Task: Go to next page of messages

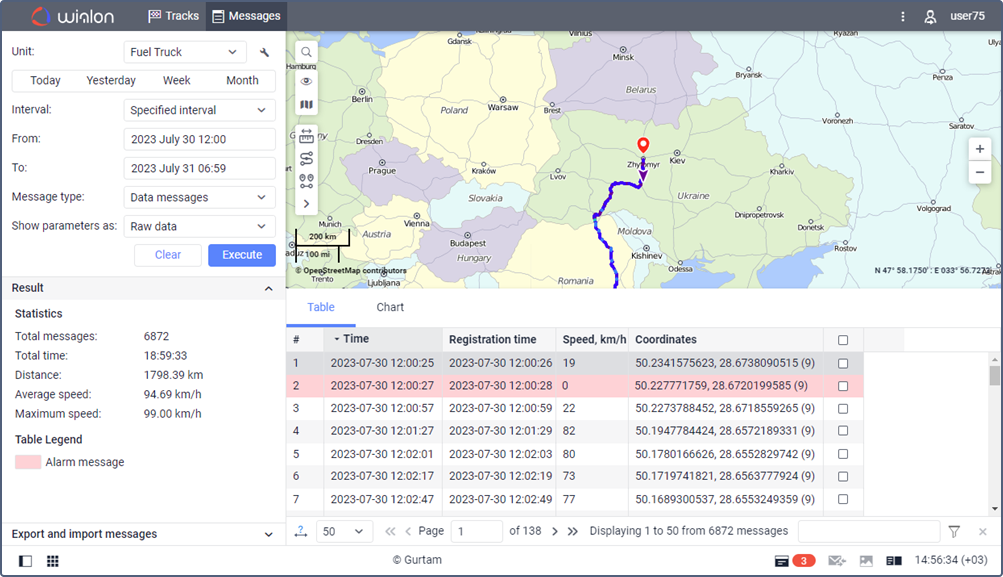Action: click(555, 532)
